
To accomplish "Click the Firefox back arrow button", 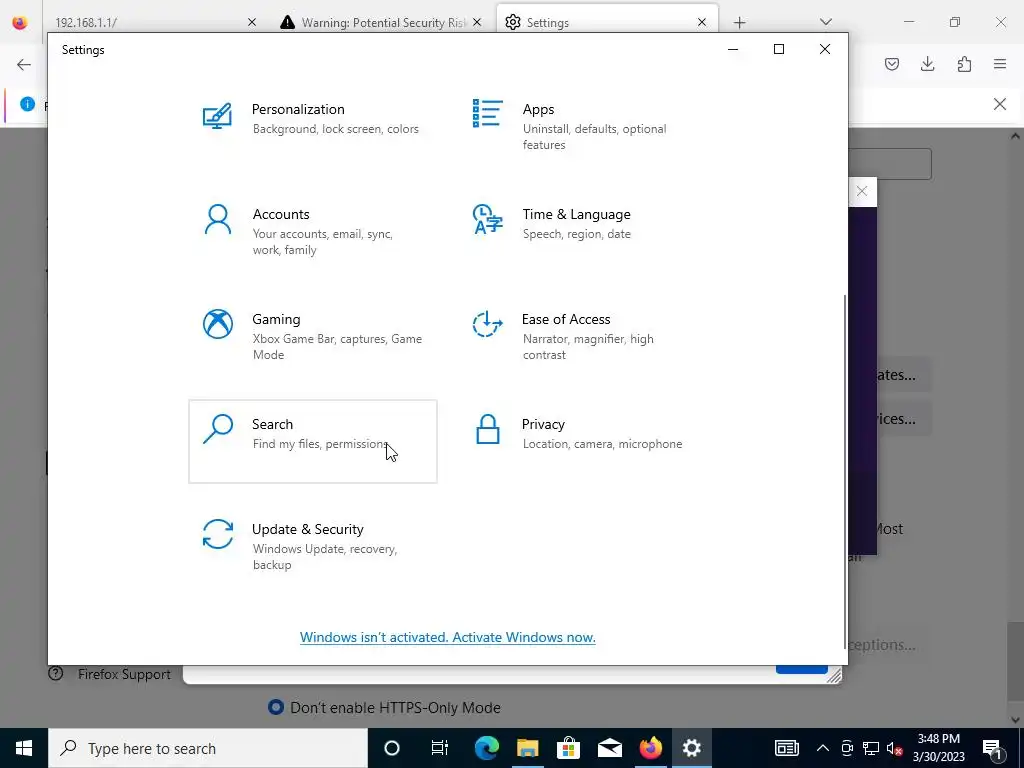I will 24,64.
